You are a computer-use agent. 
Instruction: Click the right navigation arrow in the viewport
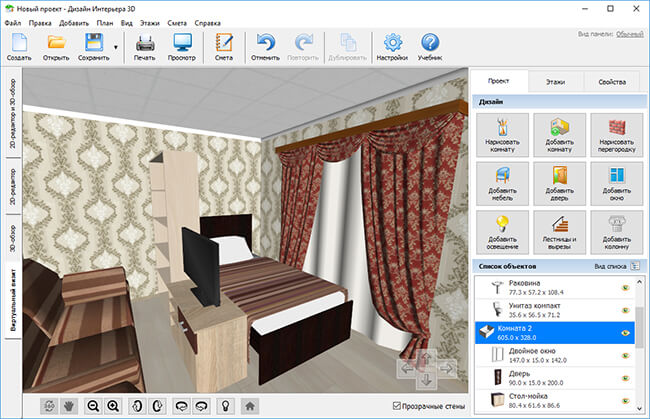[446, 368]
